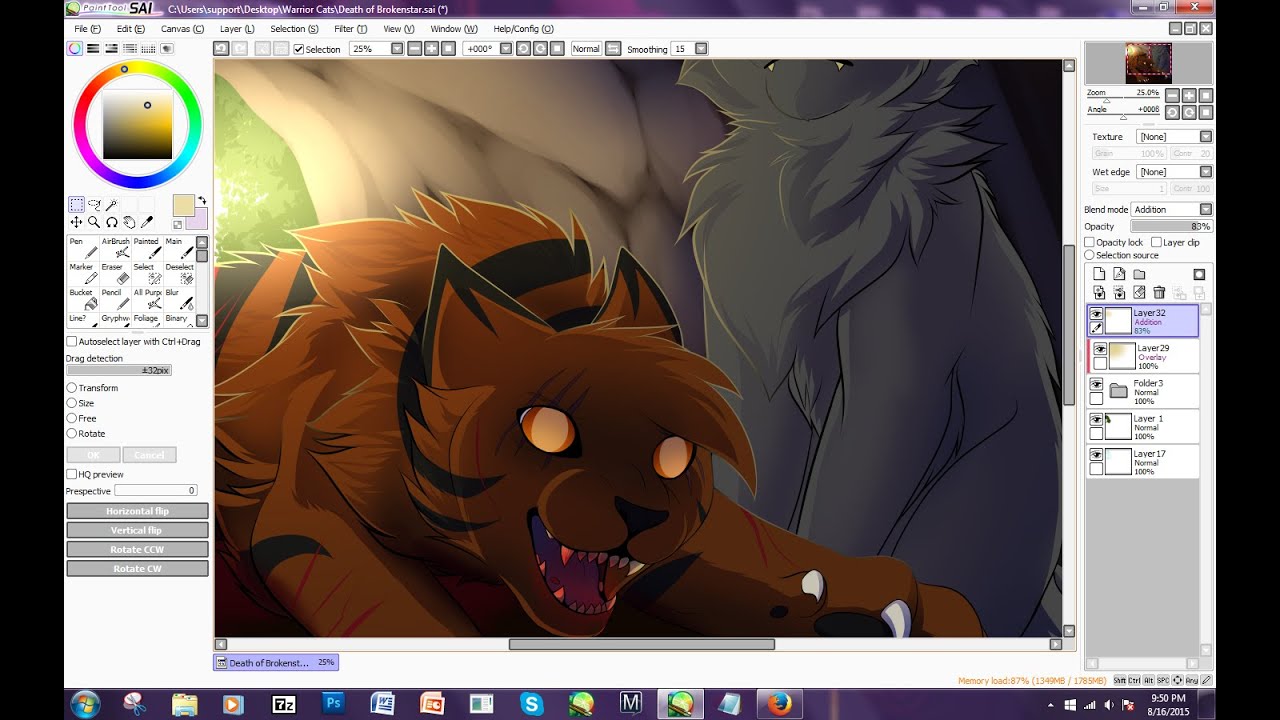Select the Death of Brokenstar document tab

276,662
